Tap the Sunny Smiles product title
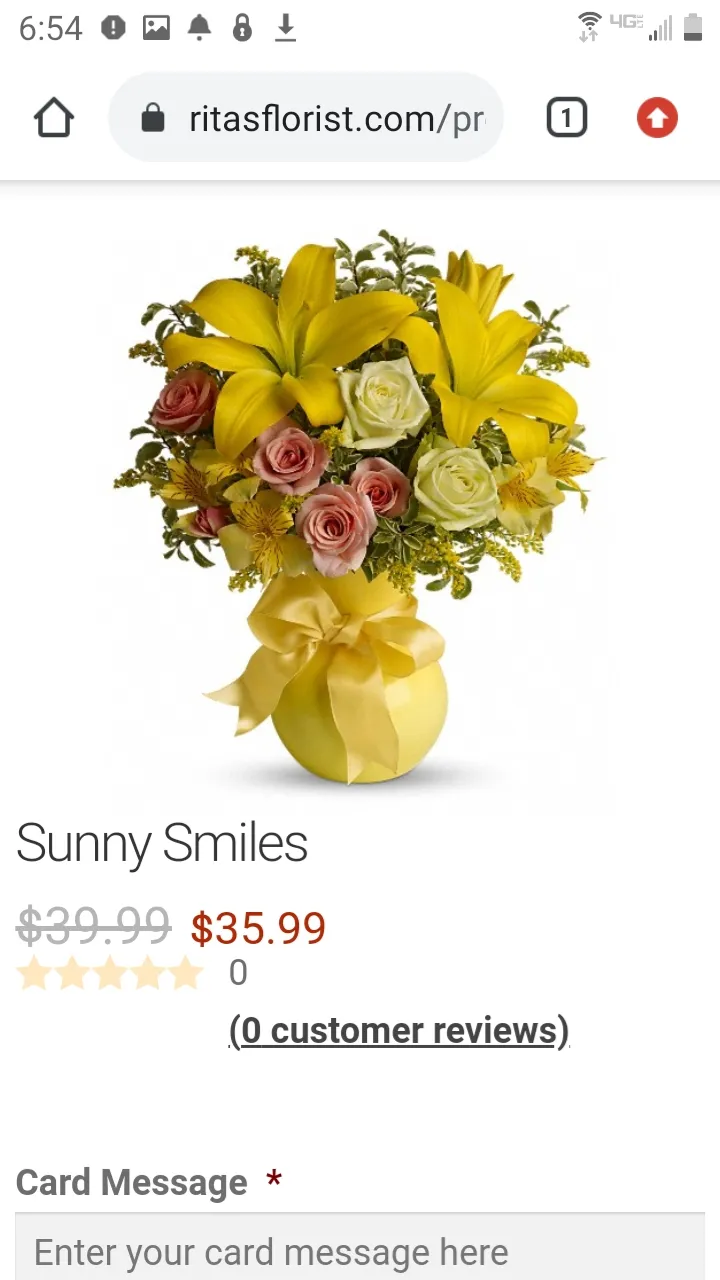Viewport: 720px width, 1280px height. (162, 843)
